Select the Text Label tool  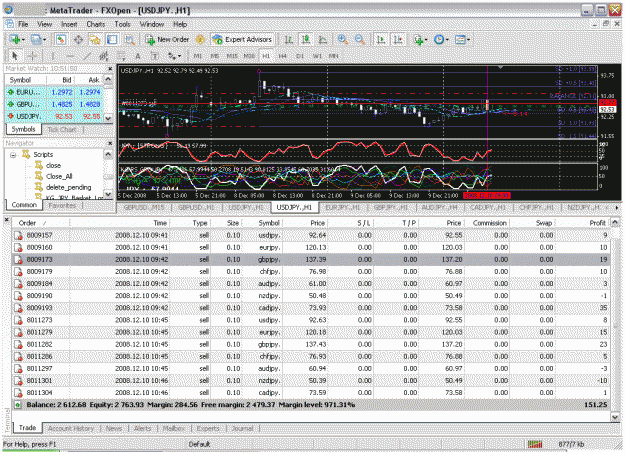[155, 56]
